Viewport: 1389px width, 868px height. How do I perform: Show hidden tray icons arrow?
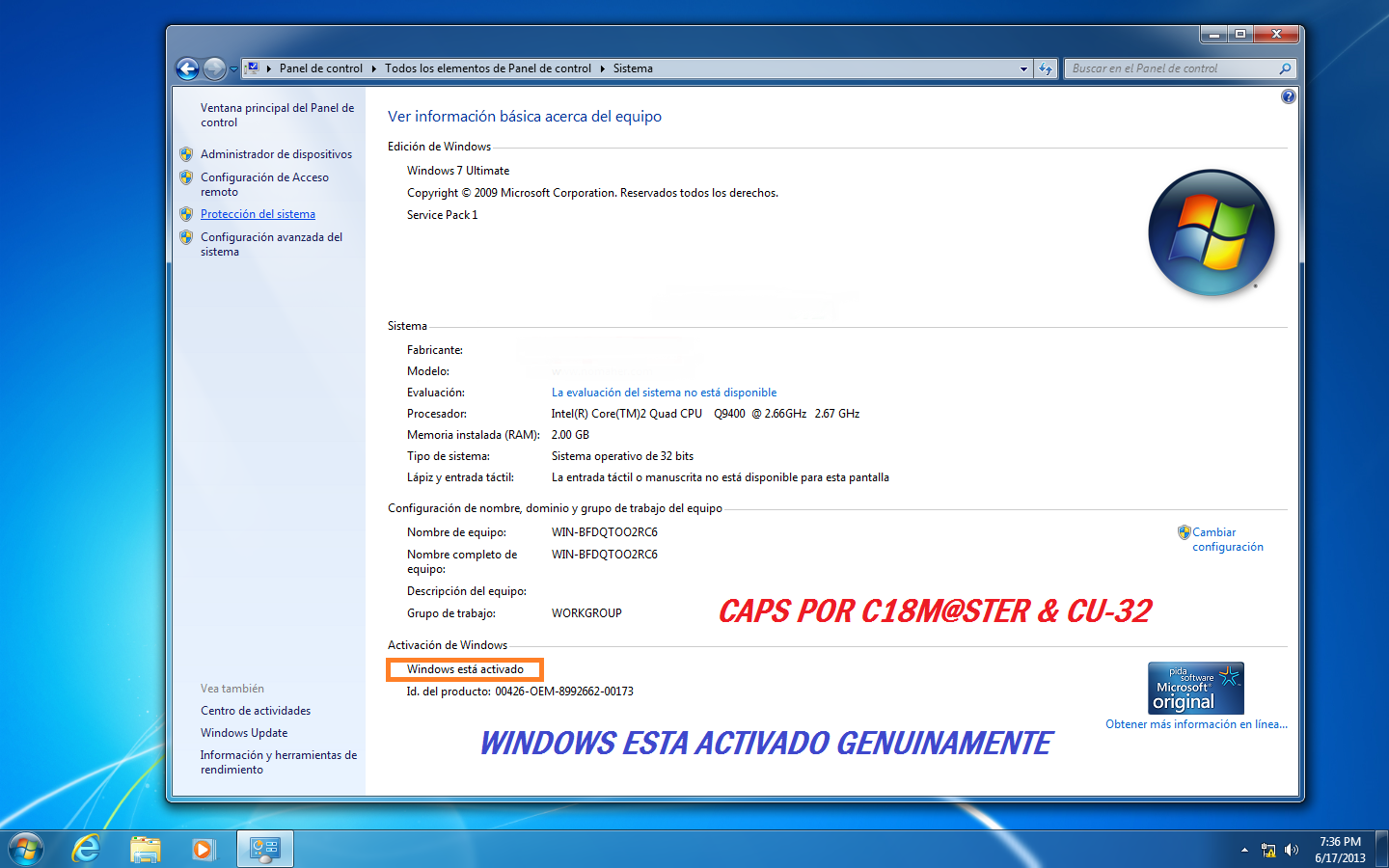click(x=1244, y=850)
